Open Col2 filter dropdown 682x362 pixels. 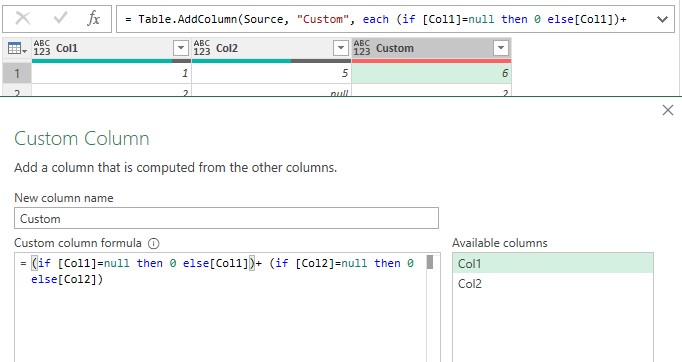pos(341,48)
